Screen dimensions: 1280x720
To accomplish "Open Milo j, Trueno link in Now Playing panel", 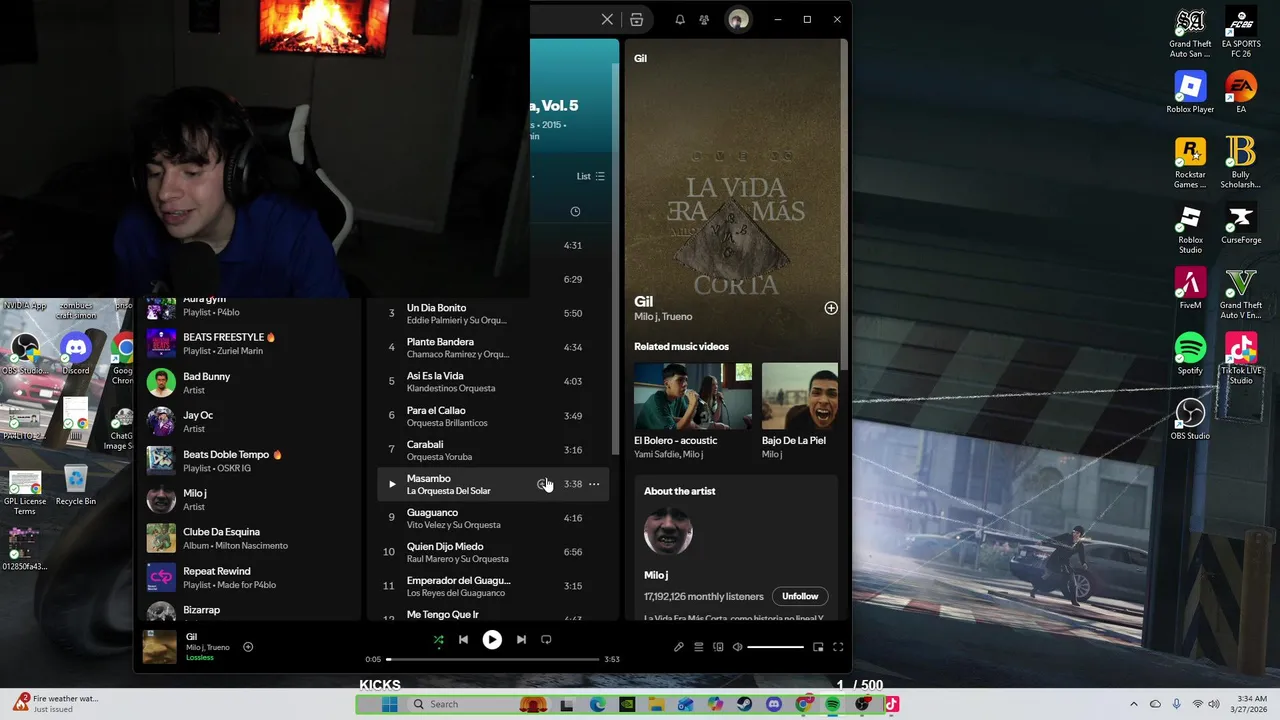I will pyautogui.click(x=663, y=317).
